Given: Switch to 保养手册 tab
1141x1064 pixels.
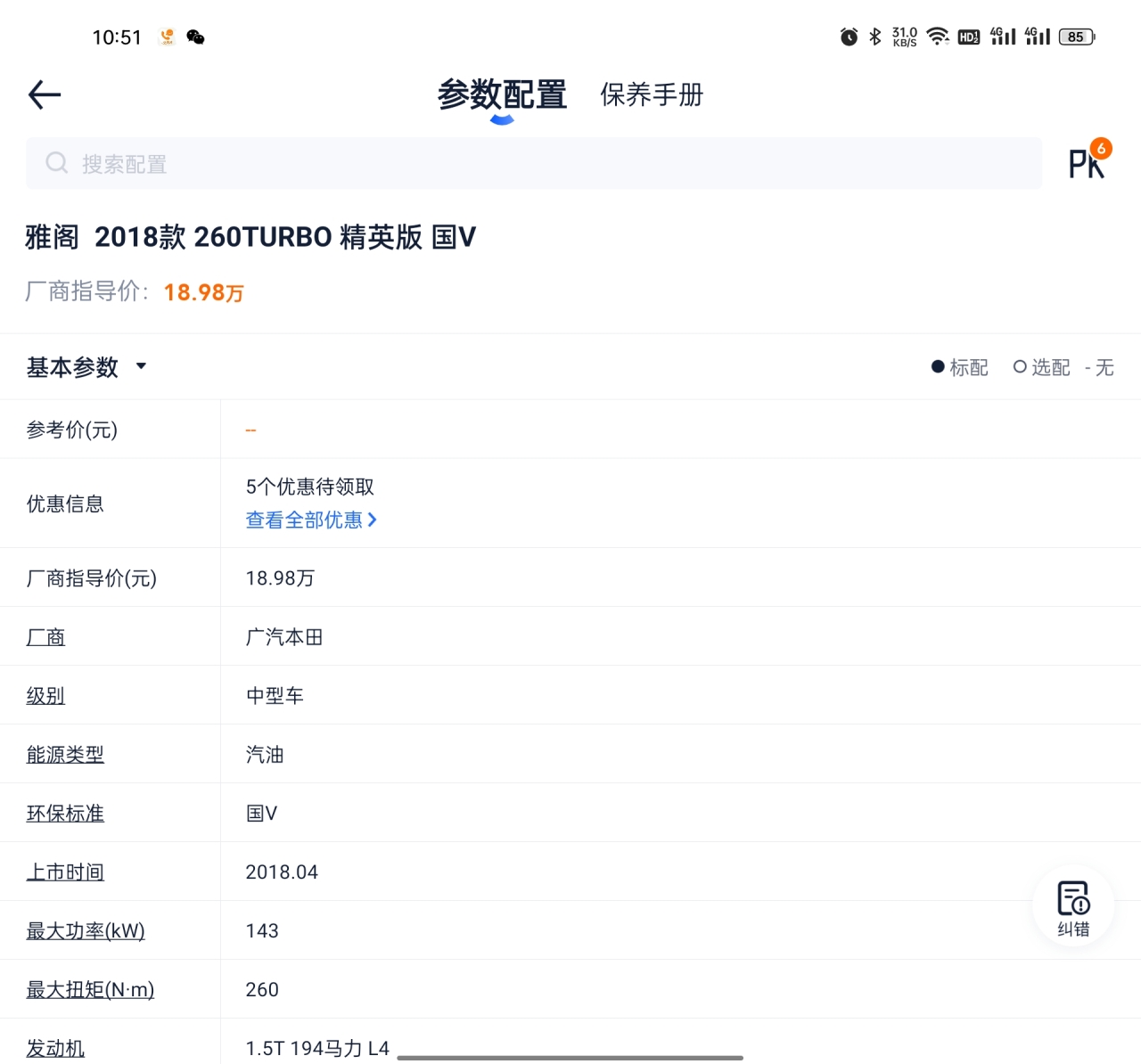Looking at the screenshot, I should (652, 94).
